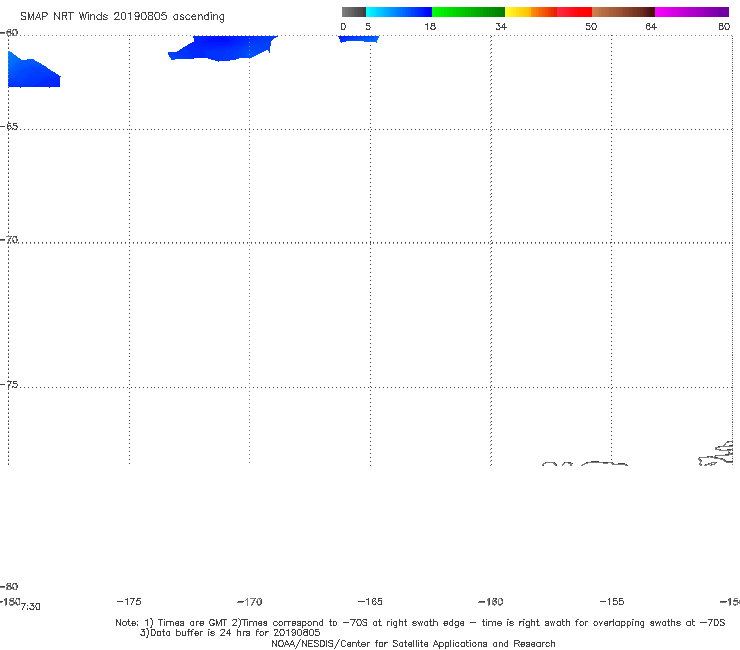Click the colorbar label 34
Viewport: 740px width, 650px height.
[x=501, y=27]
